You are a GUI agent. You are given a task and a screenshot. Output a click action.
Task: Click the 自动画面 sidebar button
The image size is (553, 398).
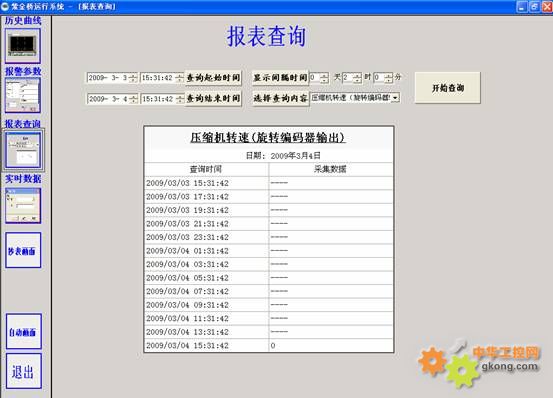(24, 331)
